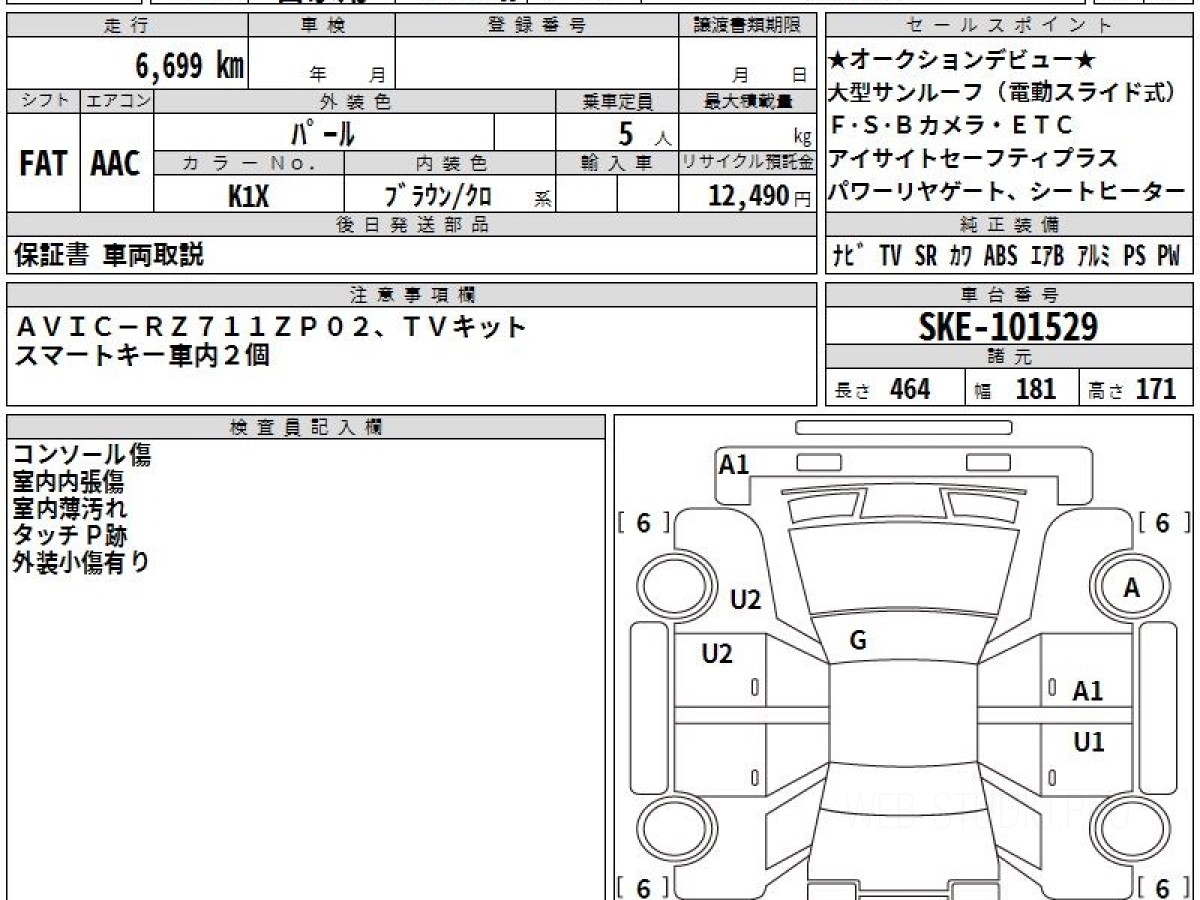Click the セールスポイント header
Screen dimensions: 1200x900
coord(1008,26)
